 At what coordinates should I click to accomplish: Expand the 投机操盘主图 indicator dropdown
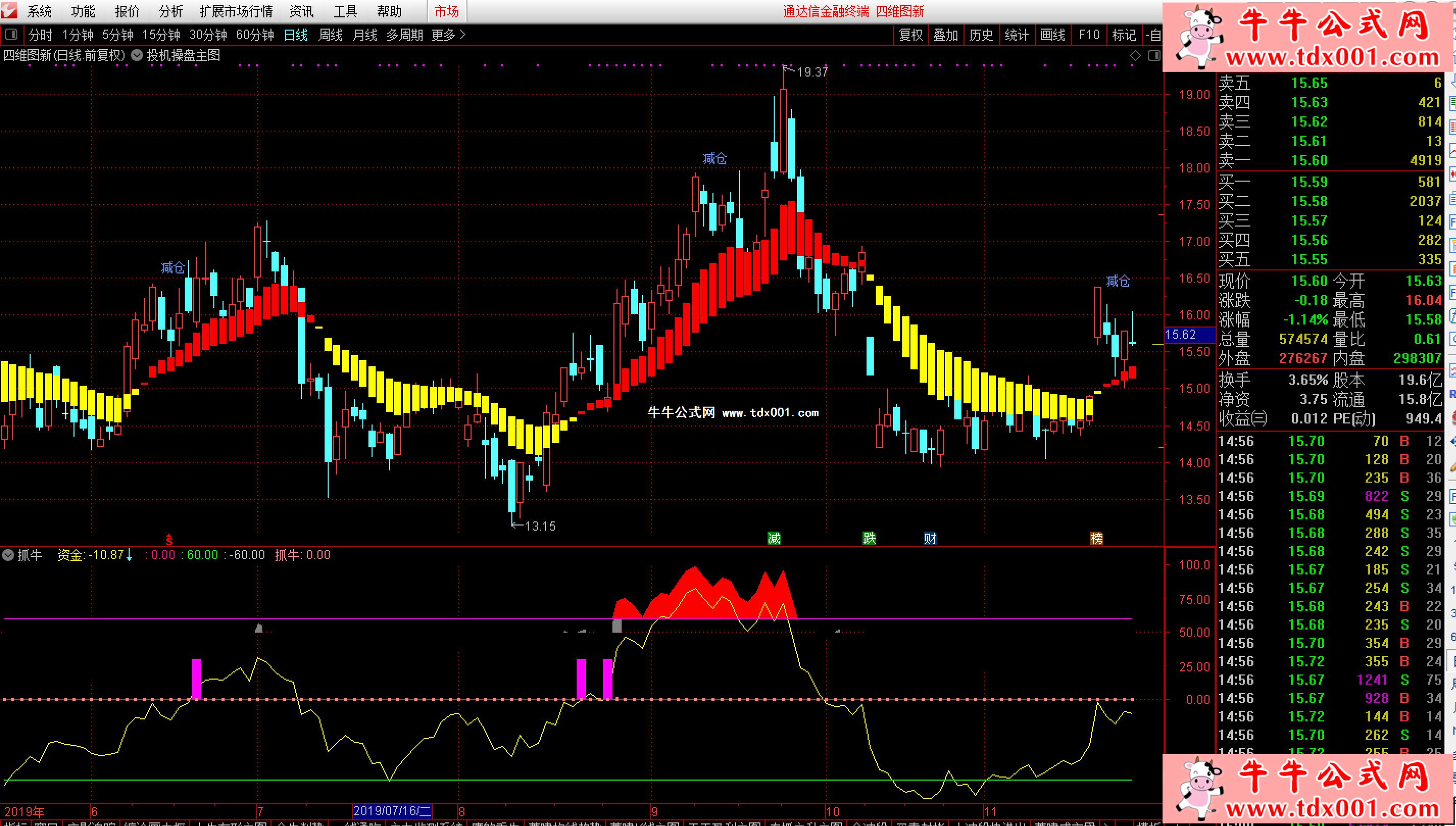tap(137, 55)
